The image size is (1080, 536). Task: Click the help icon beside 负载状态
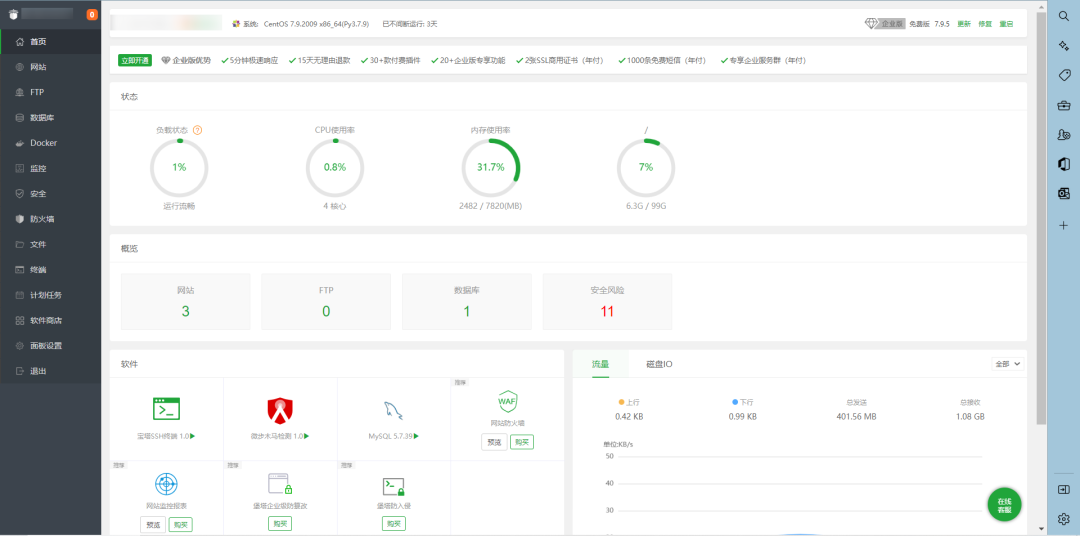coord(197,130)
